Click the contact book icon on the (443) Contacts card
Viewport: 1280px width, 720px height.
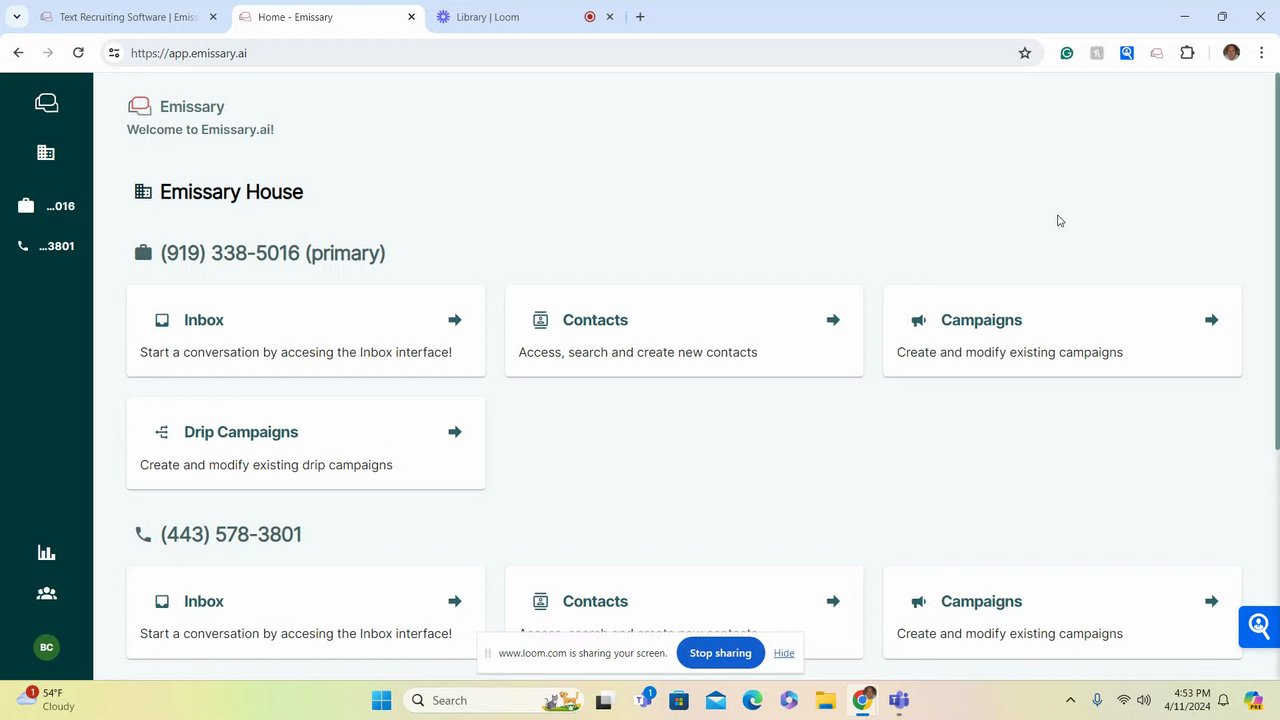[541, 601]
